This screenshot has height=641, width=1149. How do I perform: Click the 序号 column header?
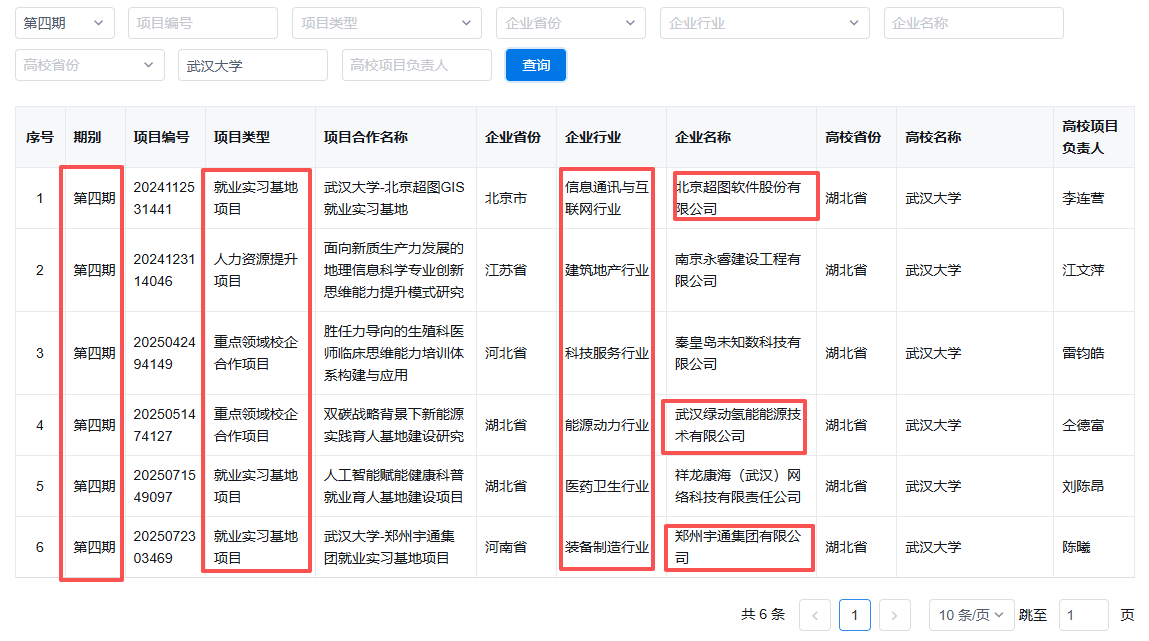(40, 137)
